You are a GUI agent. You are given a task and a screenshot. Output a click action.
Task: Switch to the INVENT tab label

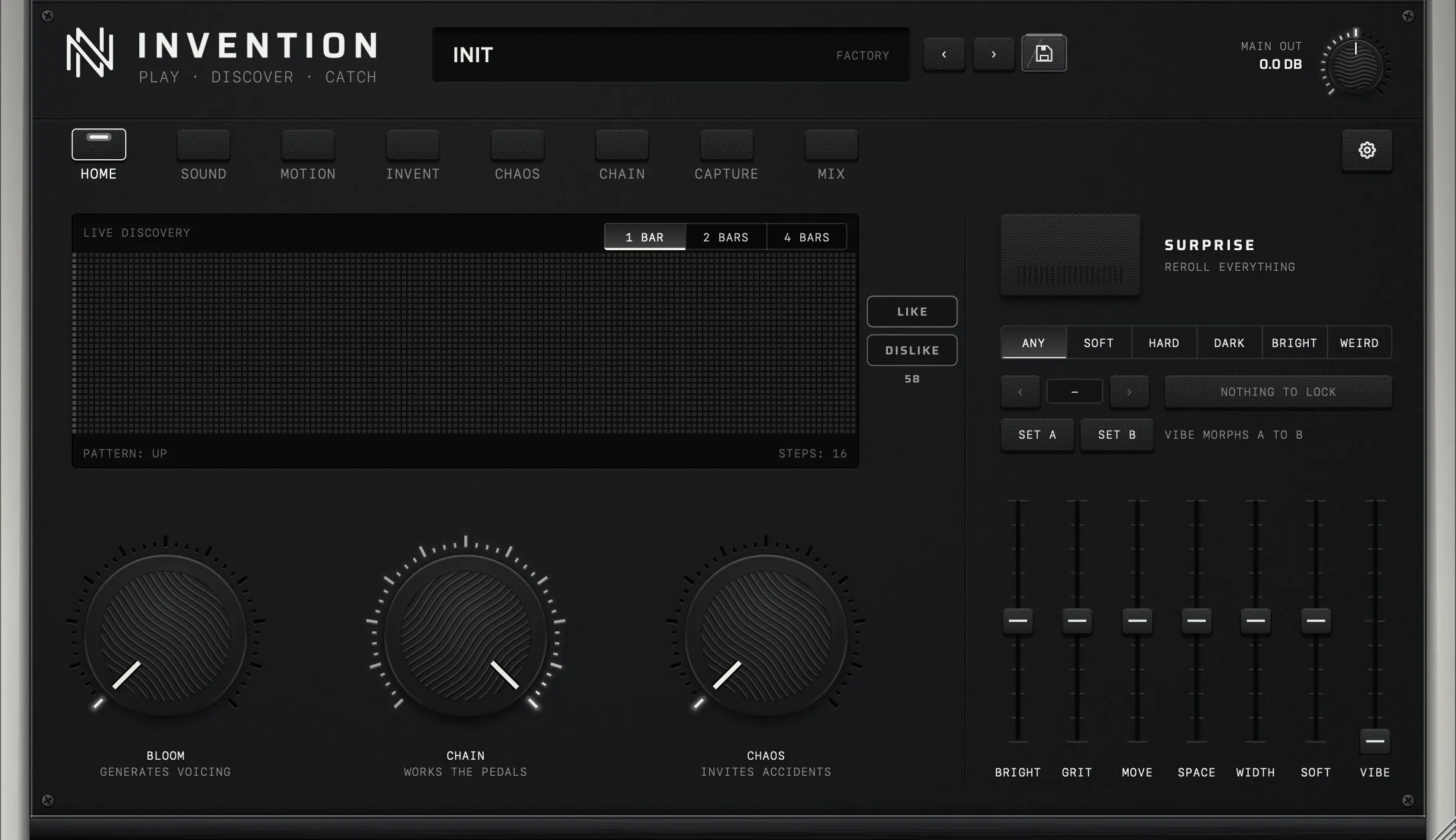pyautogui.click(x=413, y=174)
